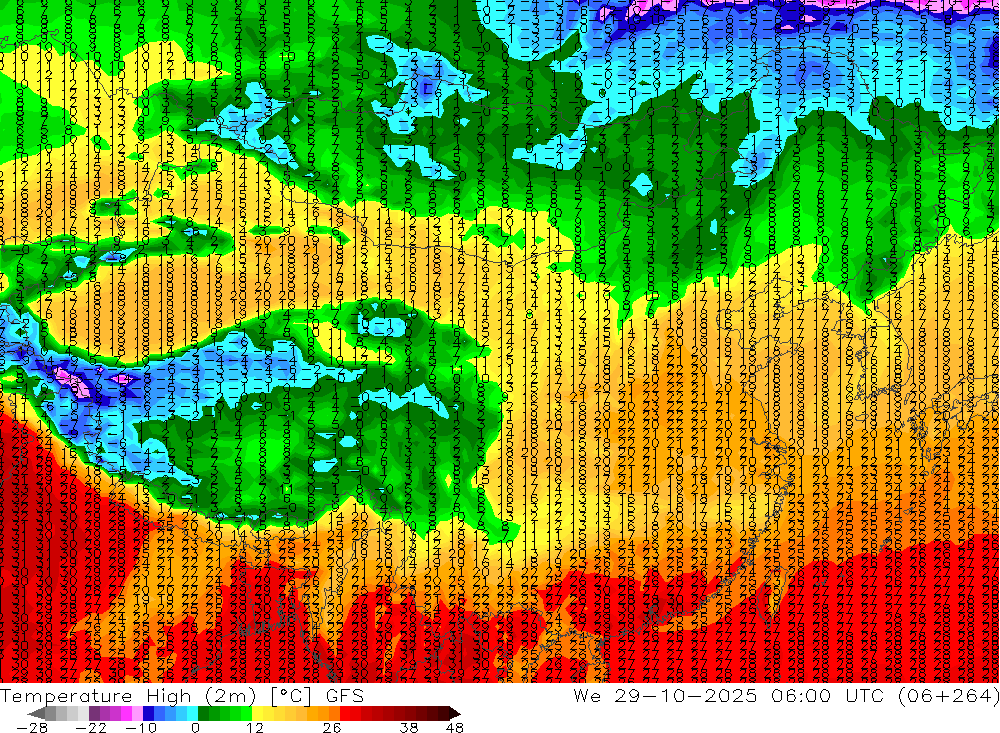This screenshot has height=733, width=1000.
Task: Click the '12' legend value
Action: (x=255, y=727)
